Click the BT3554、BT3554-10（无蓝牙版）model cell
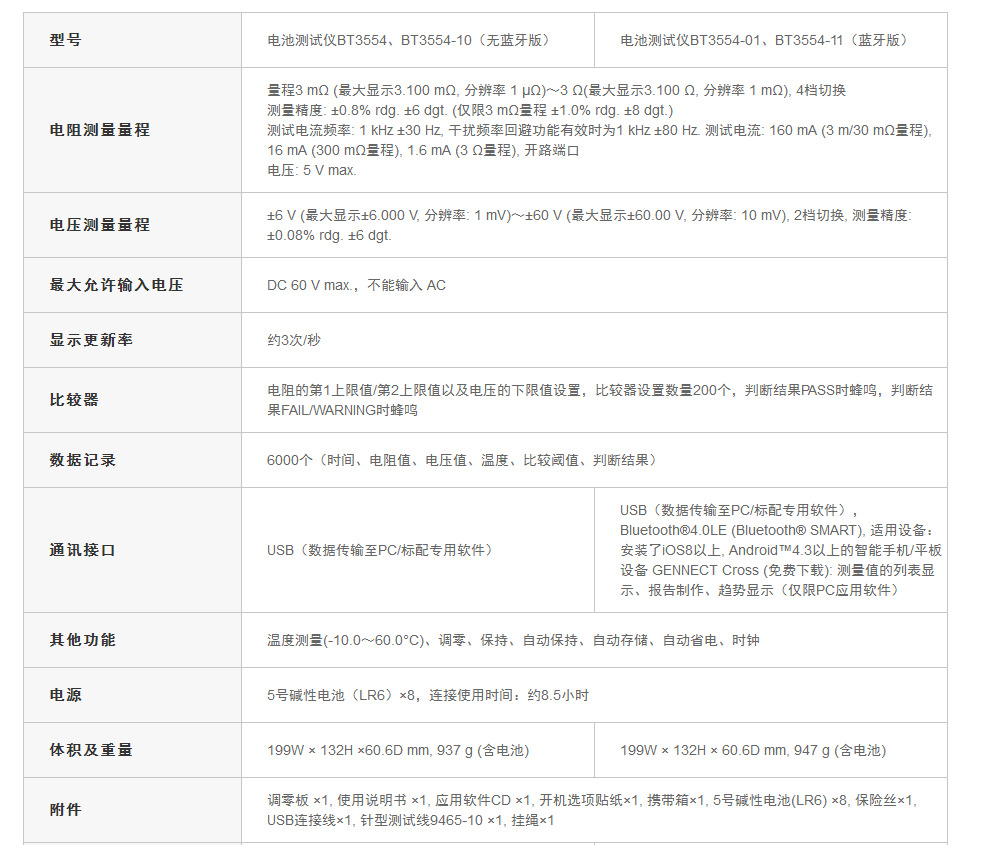Screen dimensions: 984x845 click(418, 40)
